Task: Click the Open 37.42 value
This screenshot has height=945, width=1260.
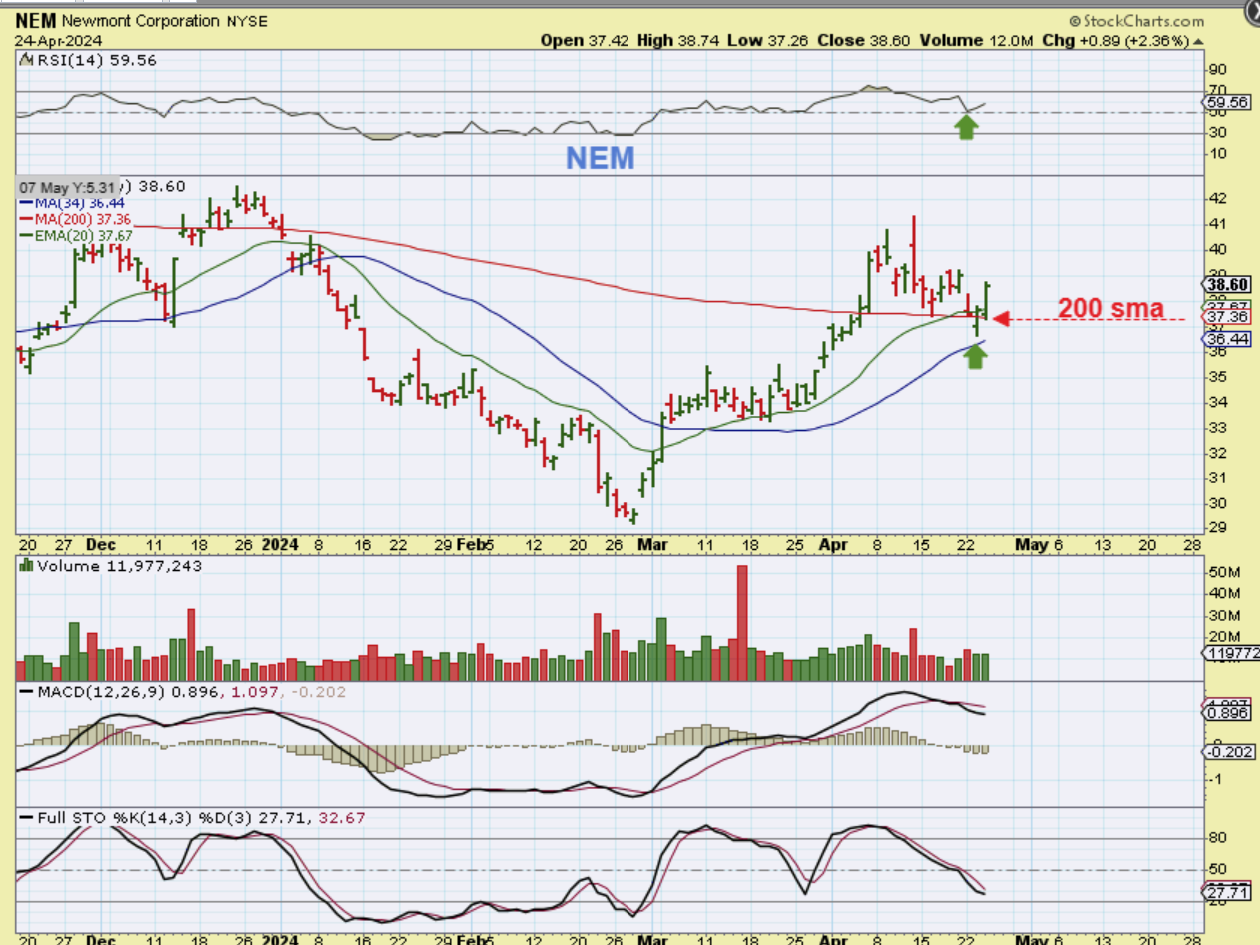Action: [x=586, y=40]
